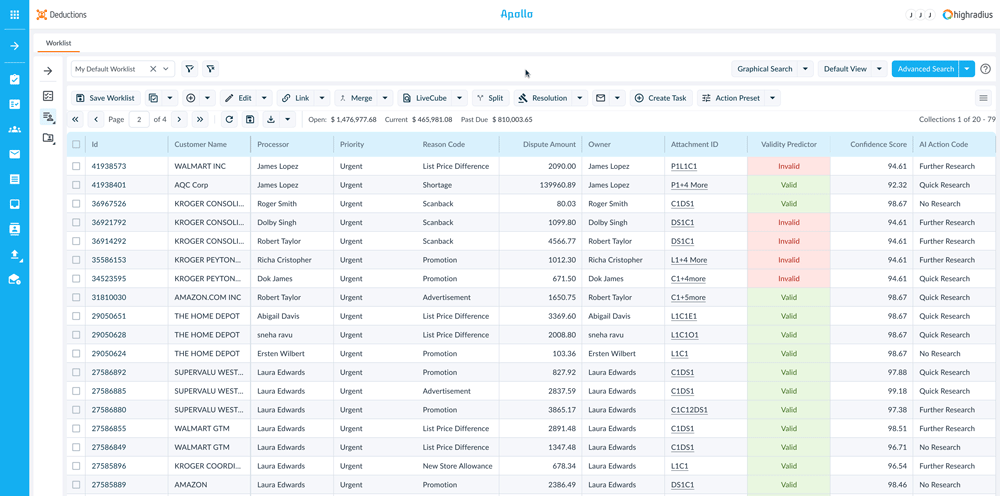Go to next page arrow
The image size is (1000, 496).
179,119
